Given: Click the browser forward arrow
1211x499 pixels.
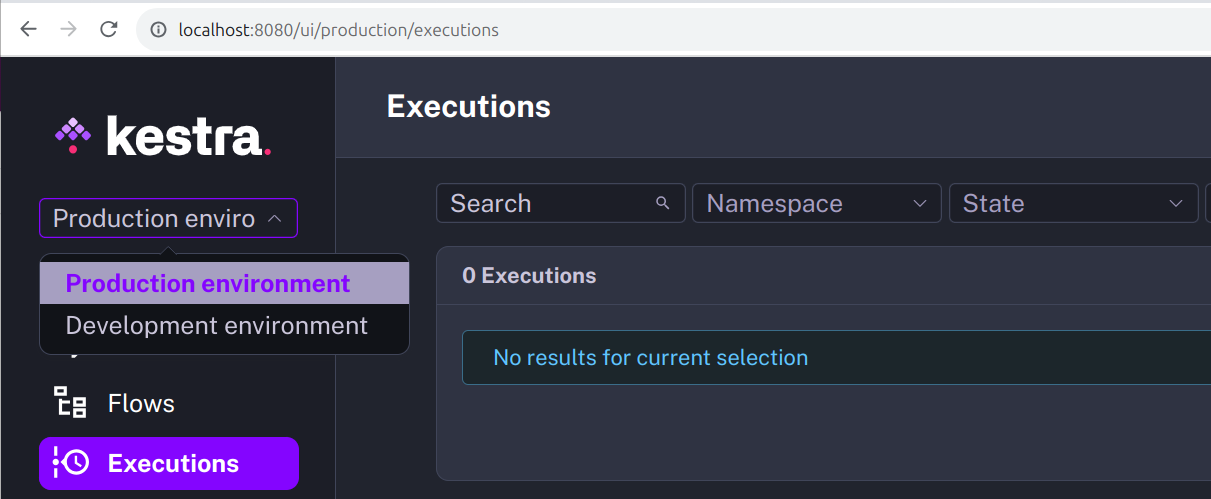Looking at the screenshot, I should (x=68, y=29).
